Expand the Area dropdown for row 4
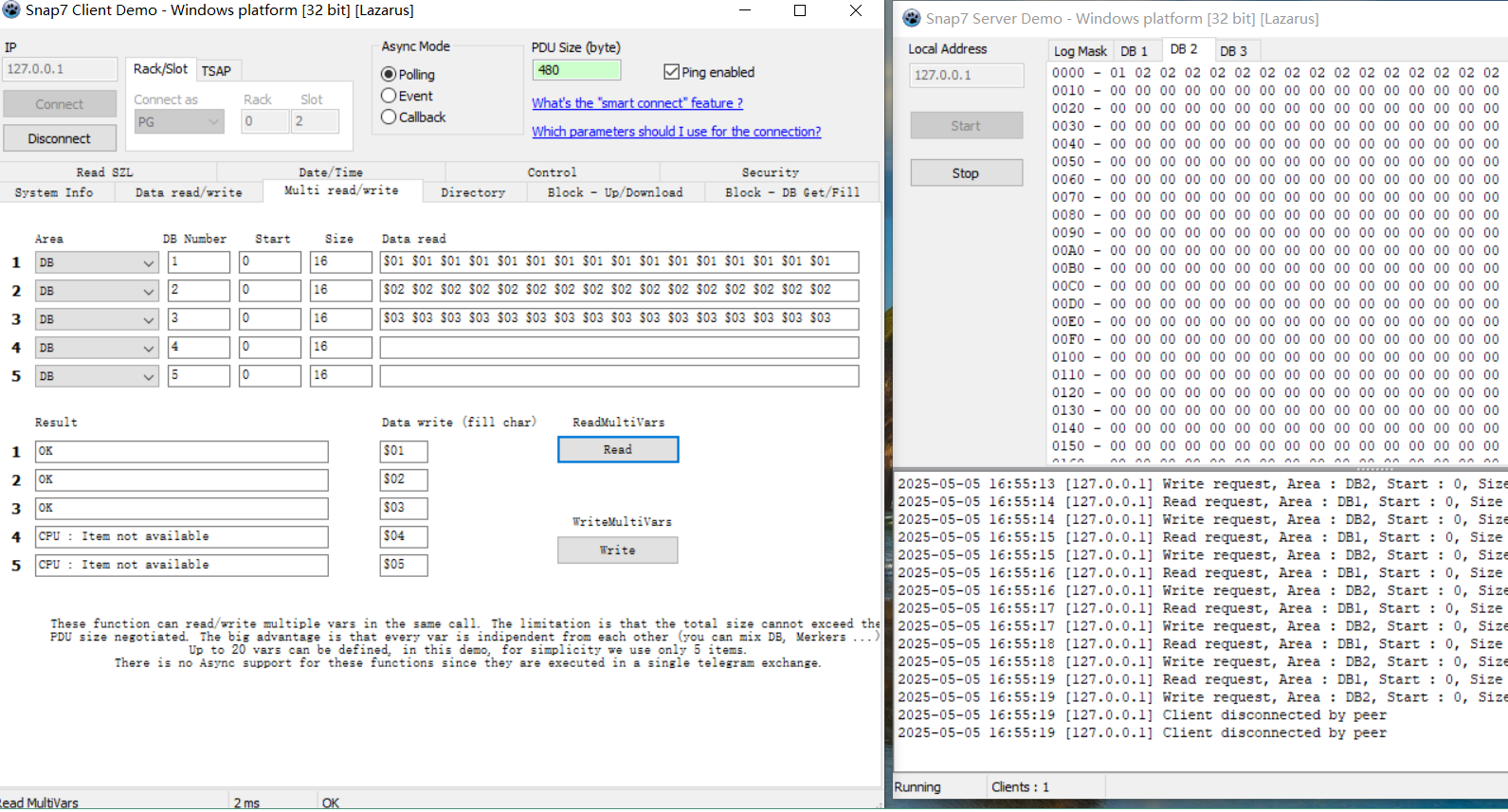1508x812 pixels. click(x=97, y=348)
